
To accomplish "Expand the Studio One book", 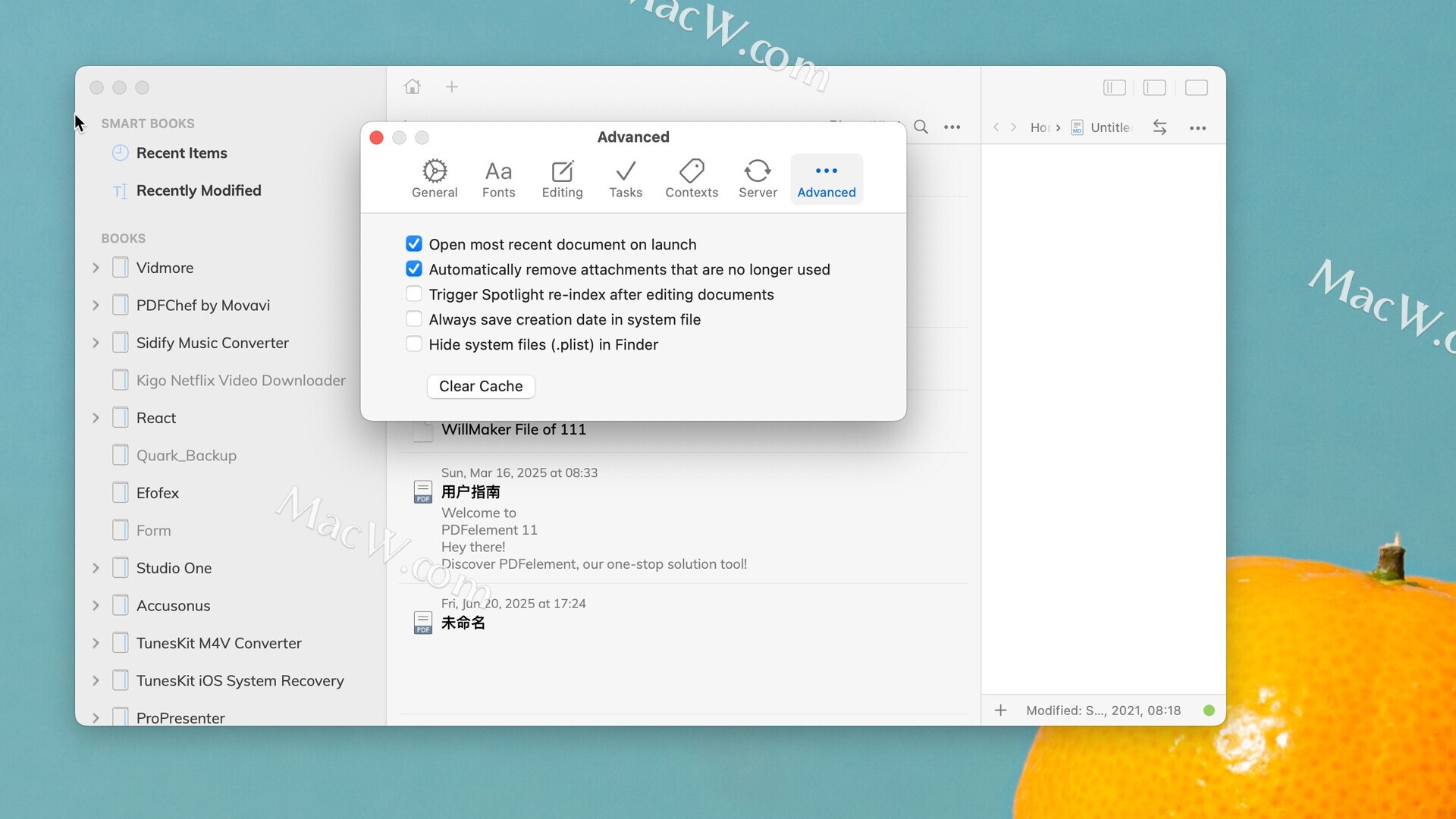I will (x=96, y=568).
